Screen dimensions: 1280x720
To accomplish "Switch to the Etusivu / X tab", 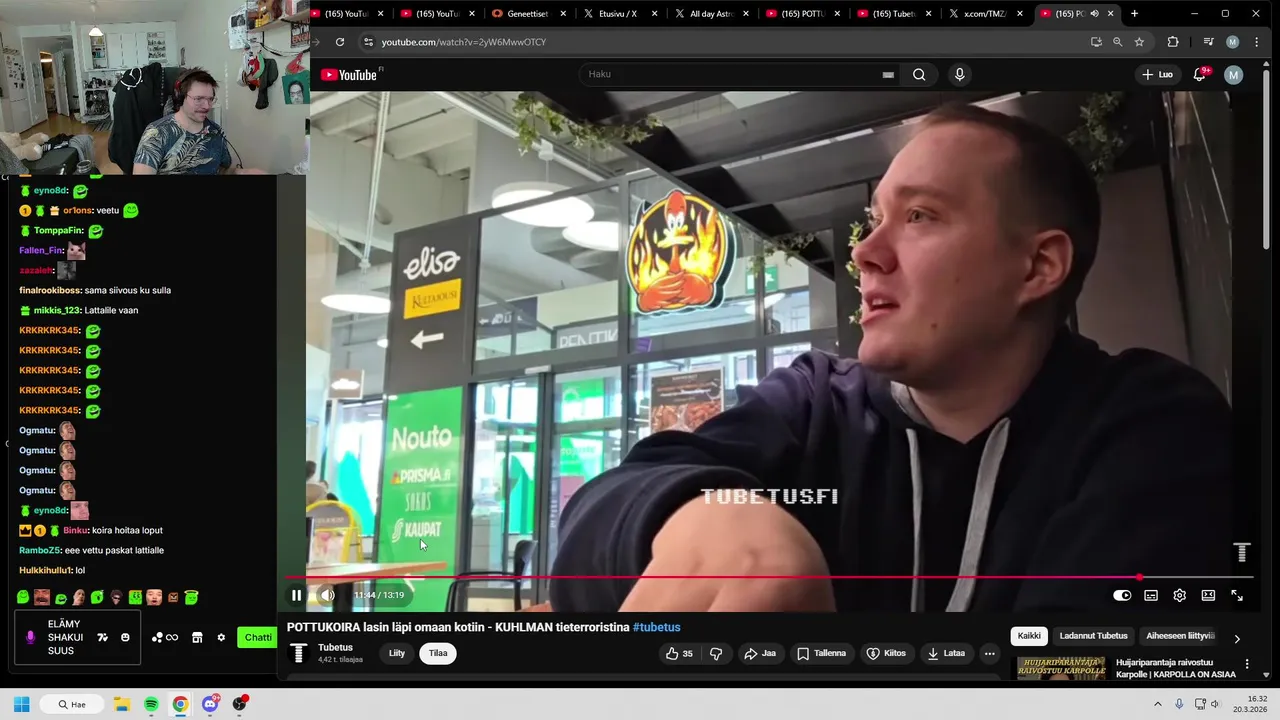I will click(617, 14).
